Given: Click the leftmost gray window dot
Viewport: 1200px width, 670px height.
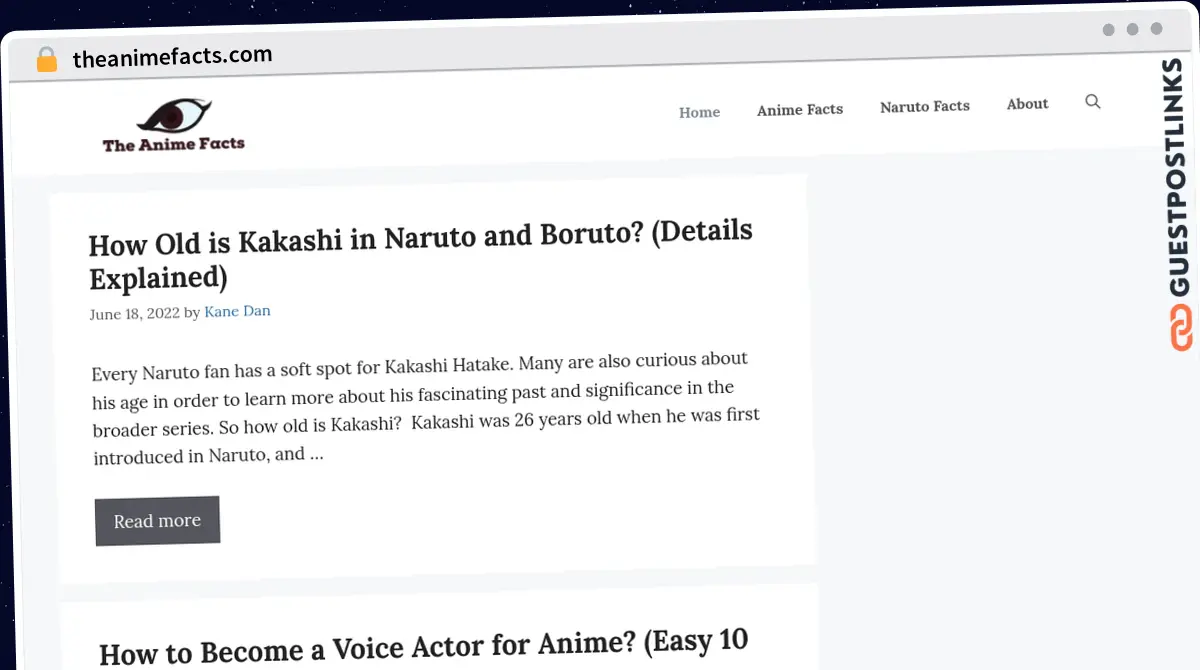Looking at the screenshot, I should coord(1108,30).
